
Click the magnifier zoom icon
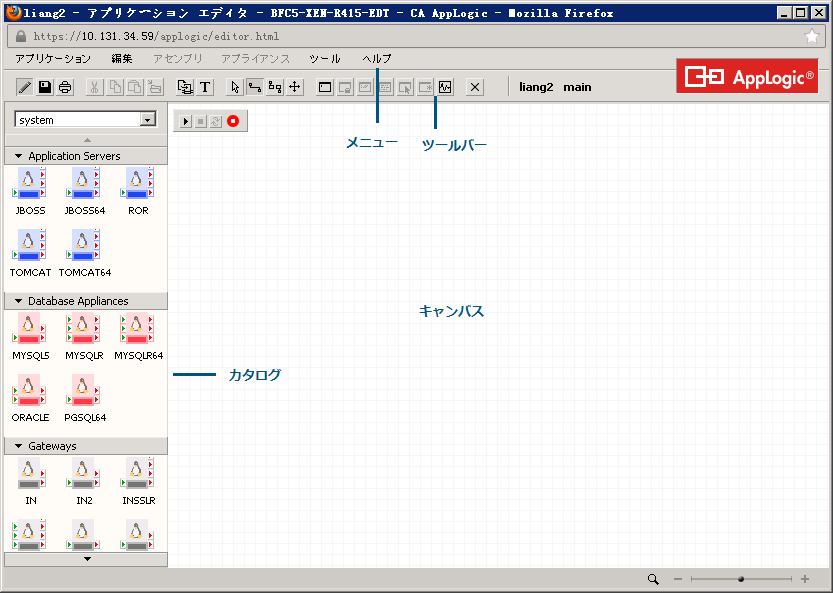click(x=653, y=579)
